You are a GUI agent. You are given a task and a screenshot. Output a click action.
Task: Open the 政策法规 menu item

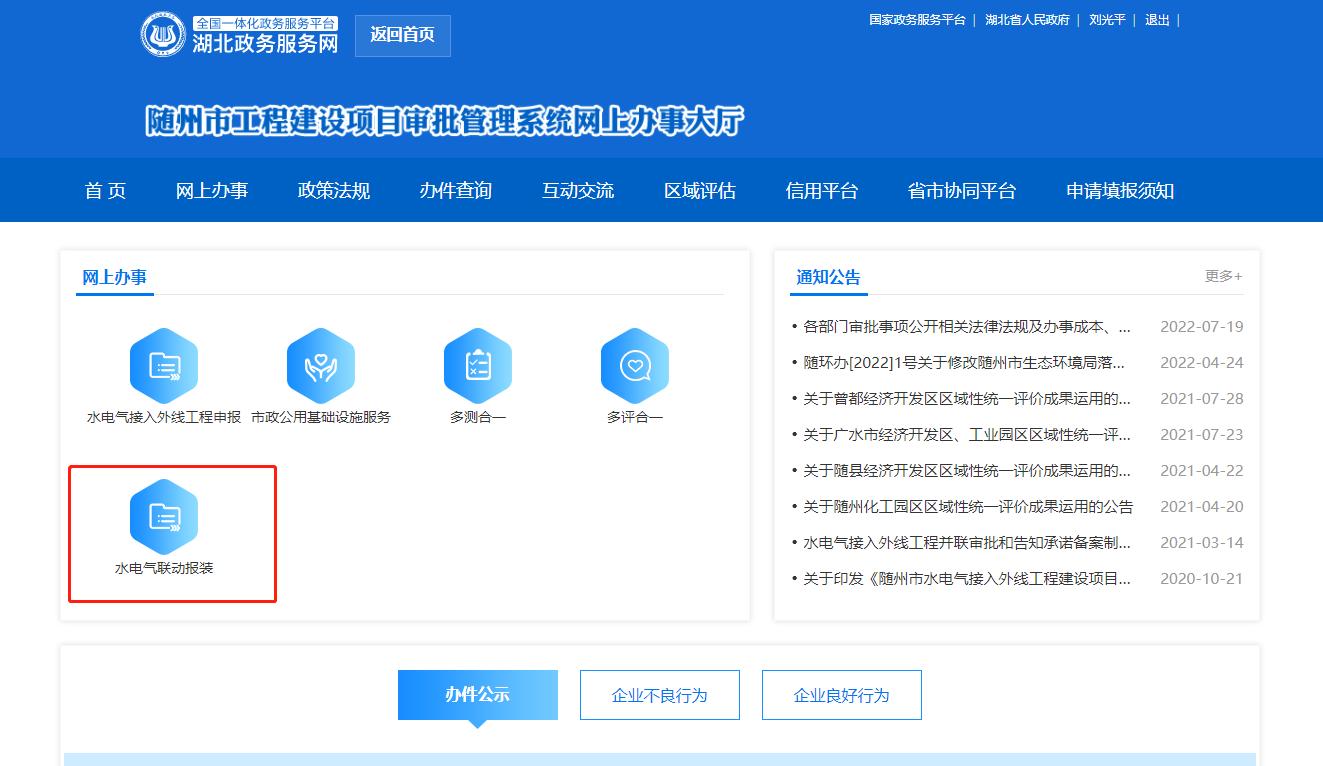pyautogui.click(x=334, y=190)
